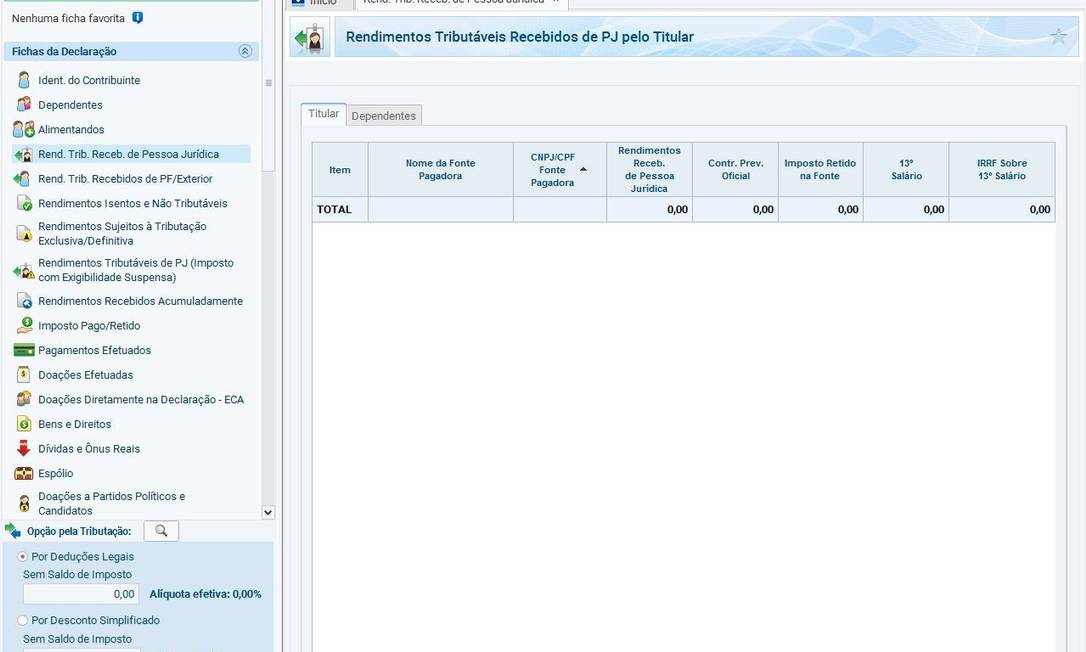1086x652 pixels.
Task: Open the Espólio chest icon
Action: (x=24, y=473)
